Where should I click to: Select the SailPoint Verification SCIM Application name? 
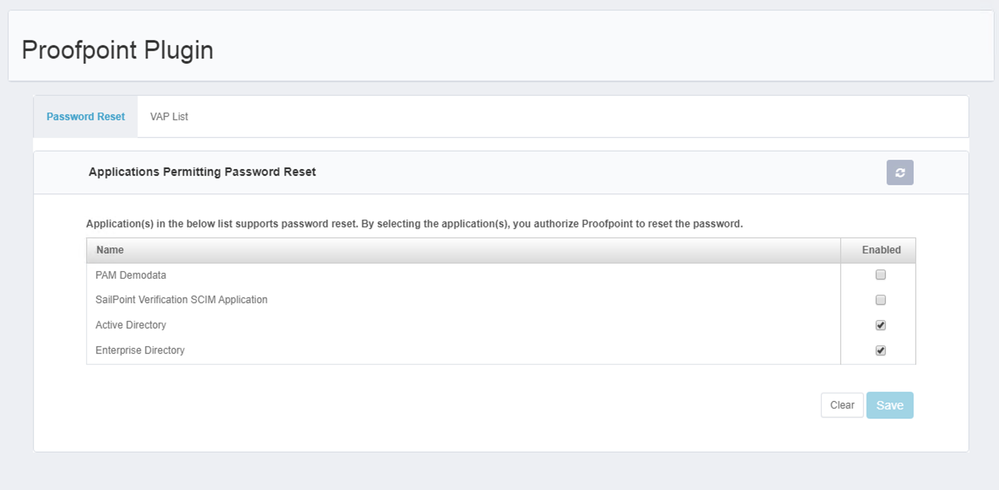point(181,300)
